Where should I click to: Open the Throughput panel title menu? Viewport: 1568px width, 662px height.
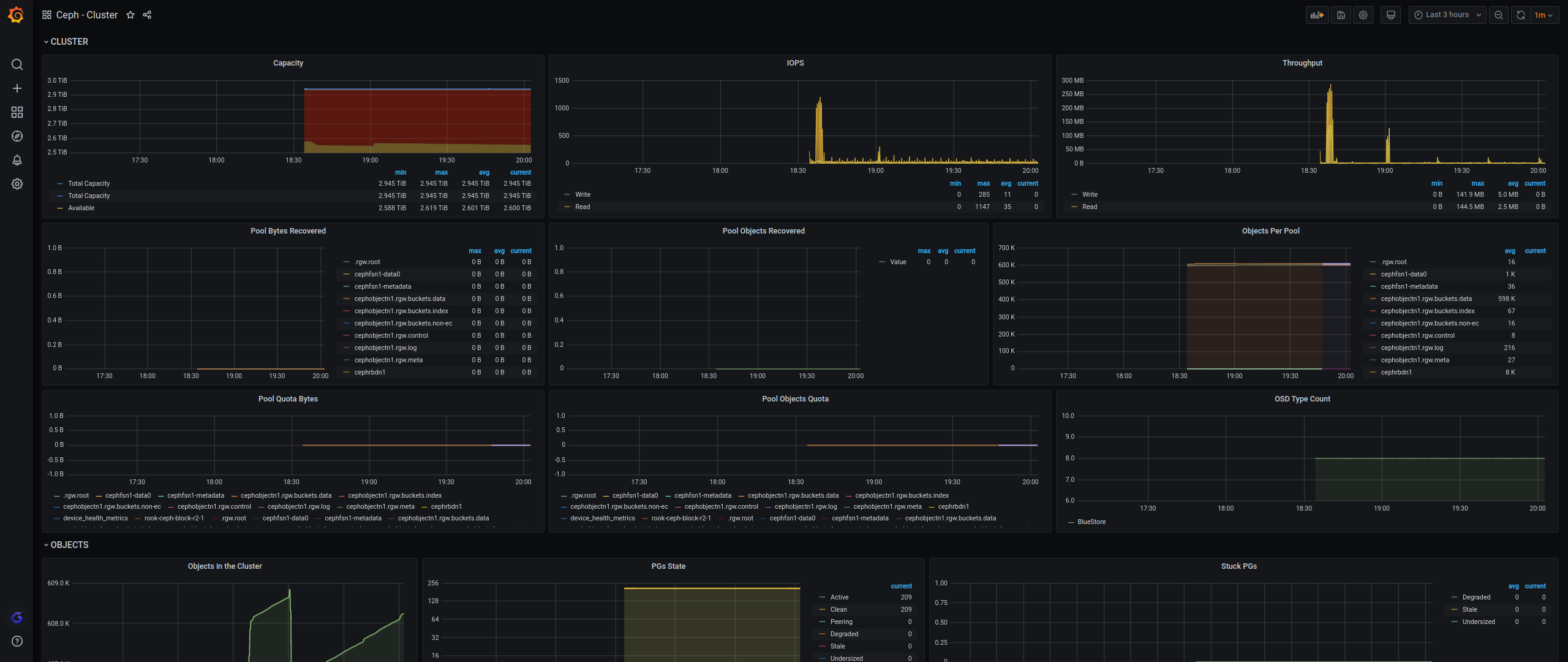point(1302,63)
